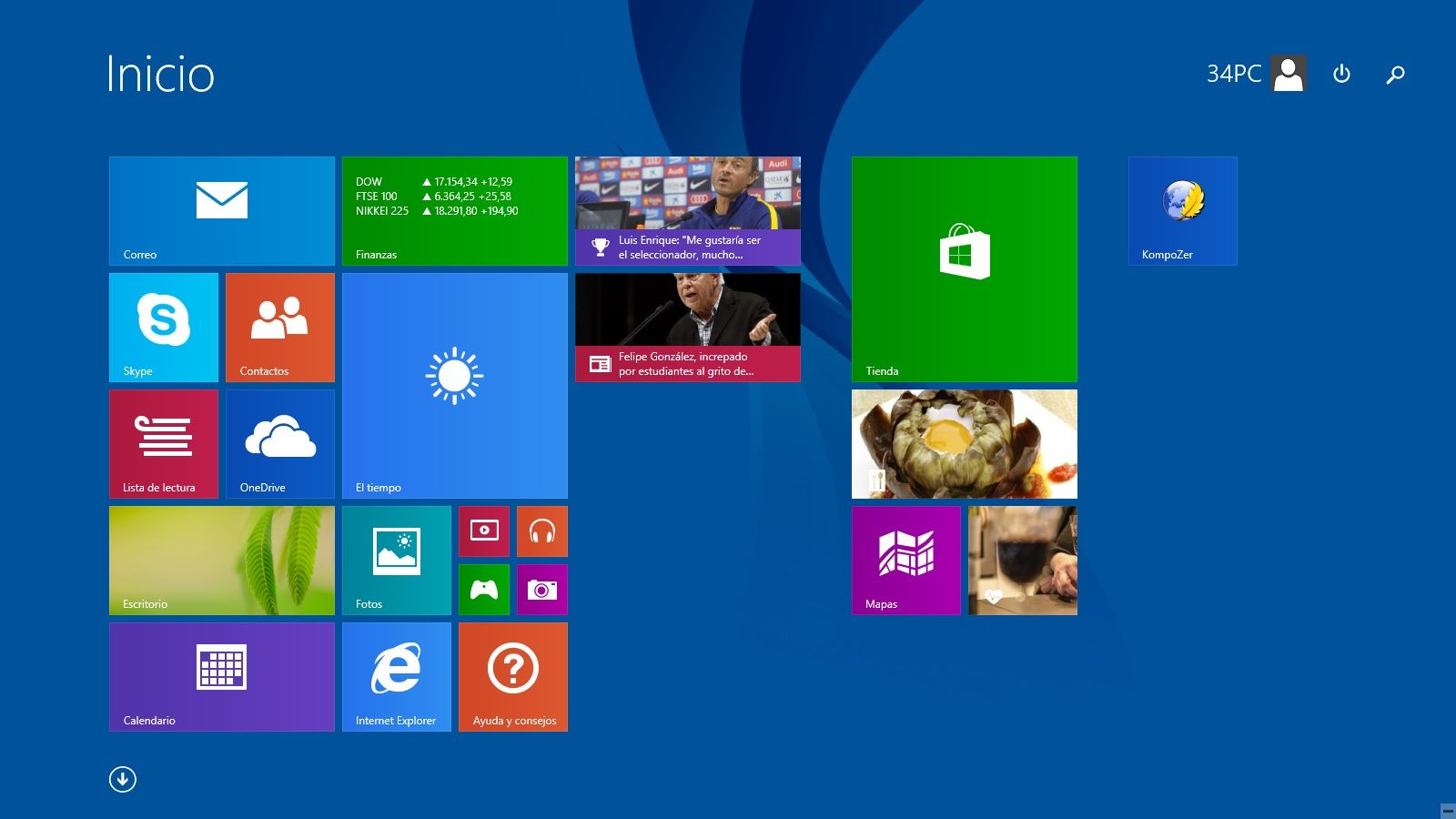Launch the KompoZer application tile

point(1182,210)
